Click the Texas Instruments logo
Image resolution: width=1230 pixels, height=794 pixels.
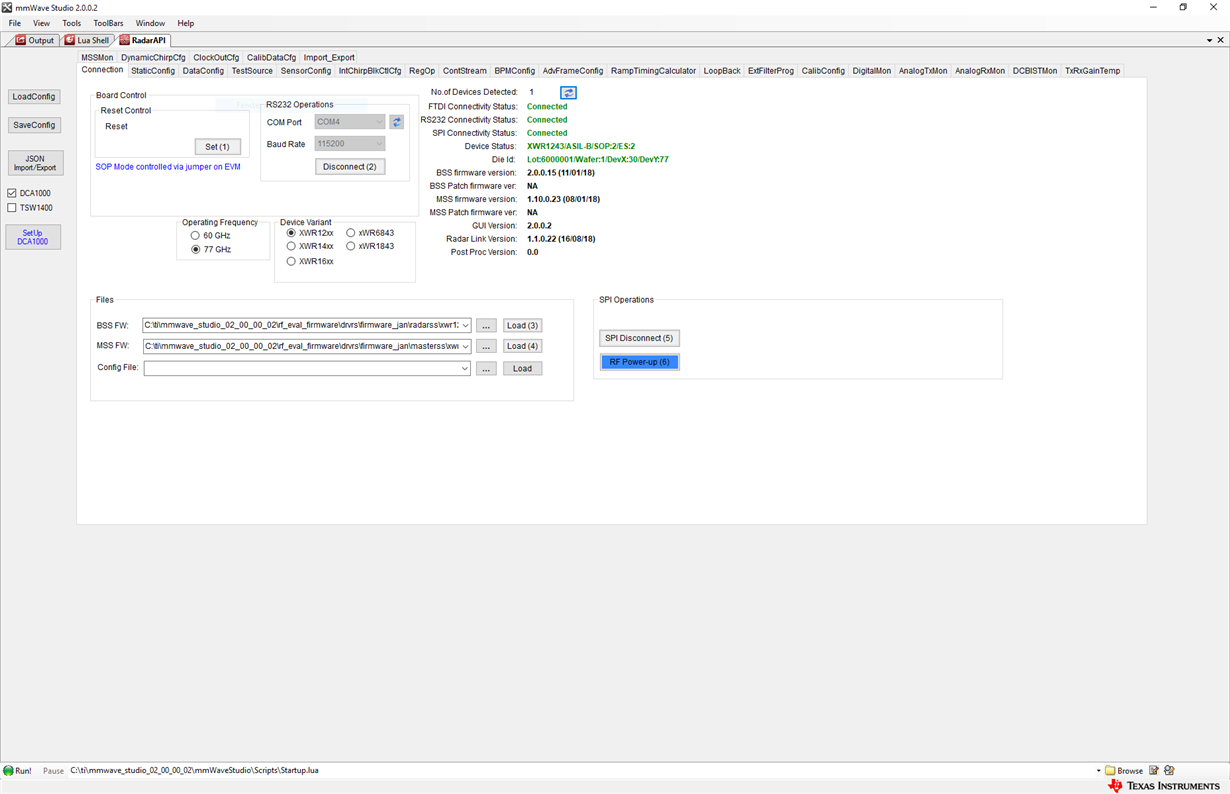(1163, 786)
